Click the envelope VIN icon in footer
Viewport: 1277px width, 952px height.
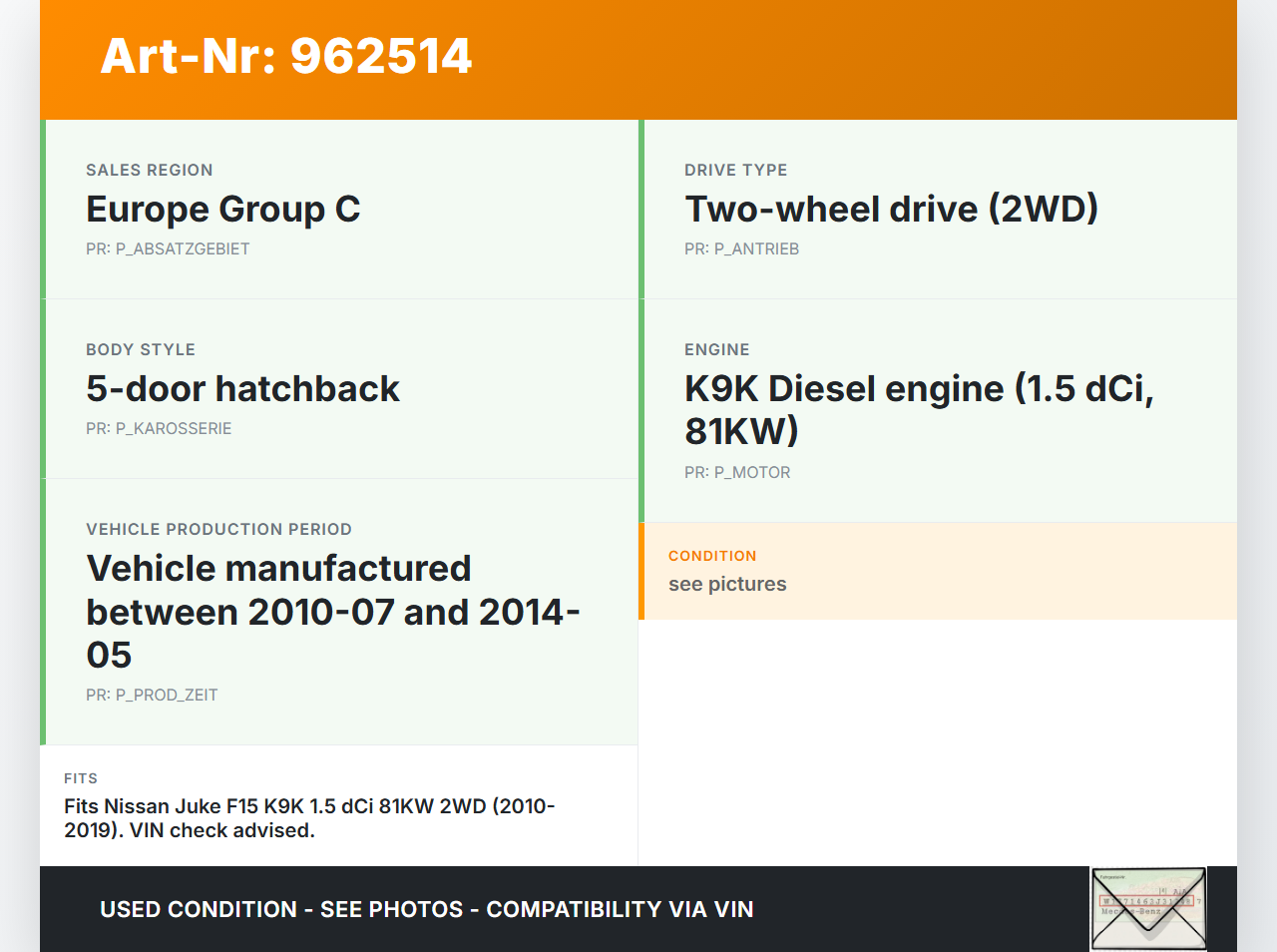click(1148, 908)
